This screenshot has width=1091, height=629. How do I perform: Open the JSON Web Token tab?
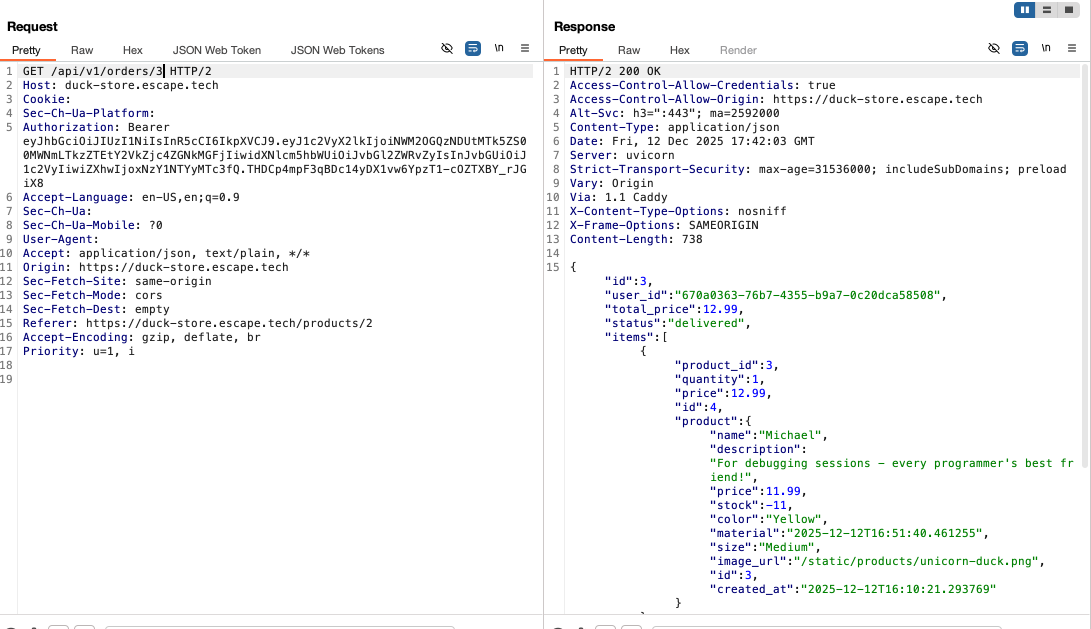(x=216, y=48)
